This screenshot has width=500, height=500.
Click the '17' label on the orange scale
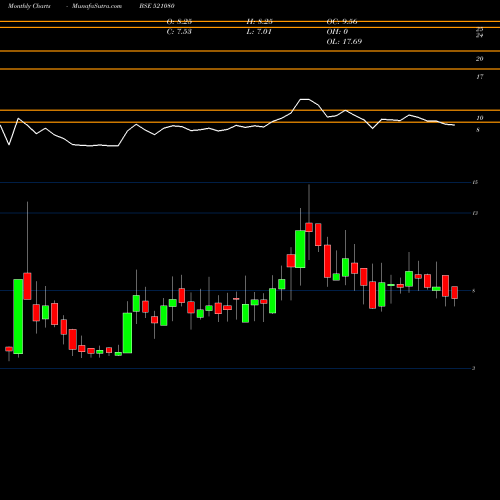(x=479, y=77)
